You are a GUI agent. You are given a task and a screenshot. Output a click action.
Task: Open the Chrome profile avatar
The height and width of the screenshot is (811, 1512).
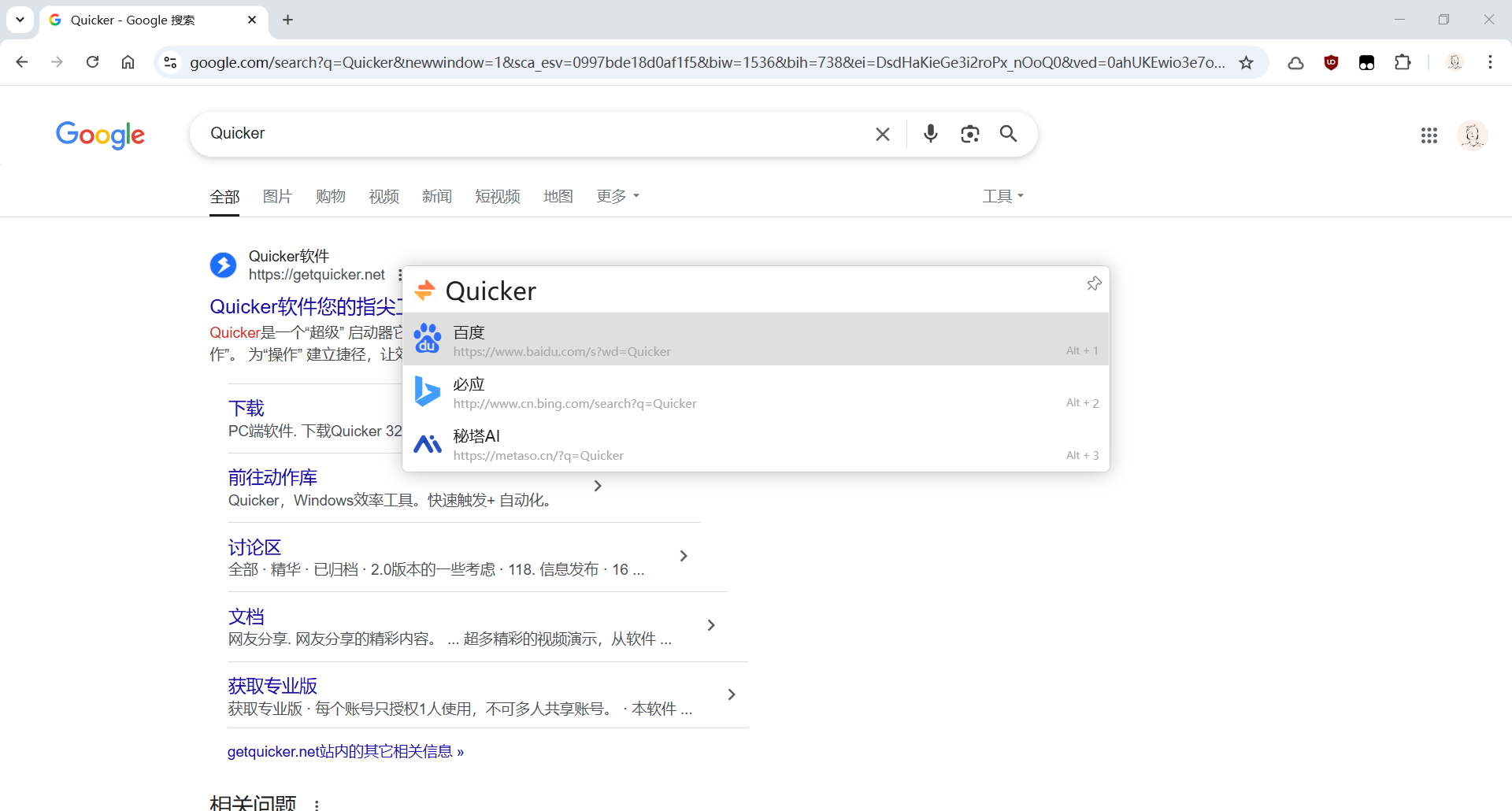coord(1455,62)
